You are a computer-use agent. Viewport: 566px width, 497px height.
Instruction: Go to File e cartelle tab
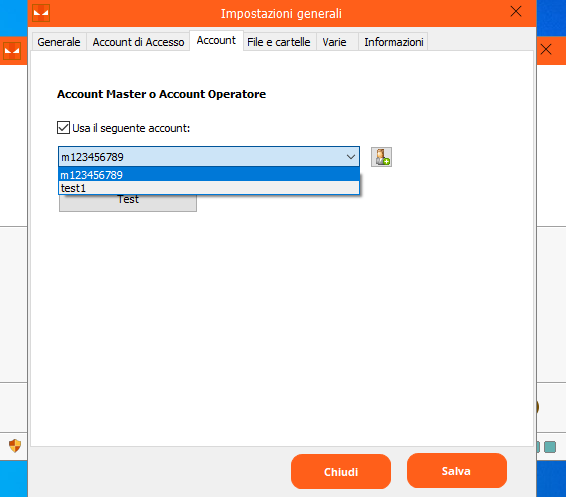tap(279, 42)
